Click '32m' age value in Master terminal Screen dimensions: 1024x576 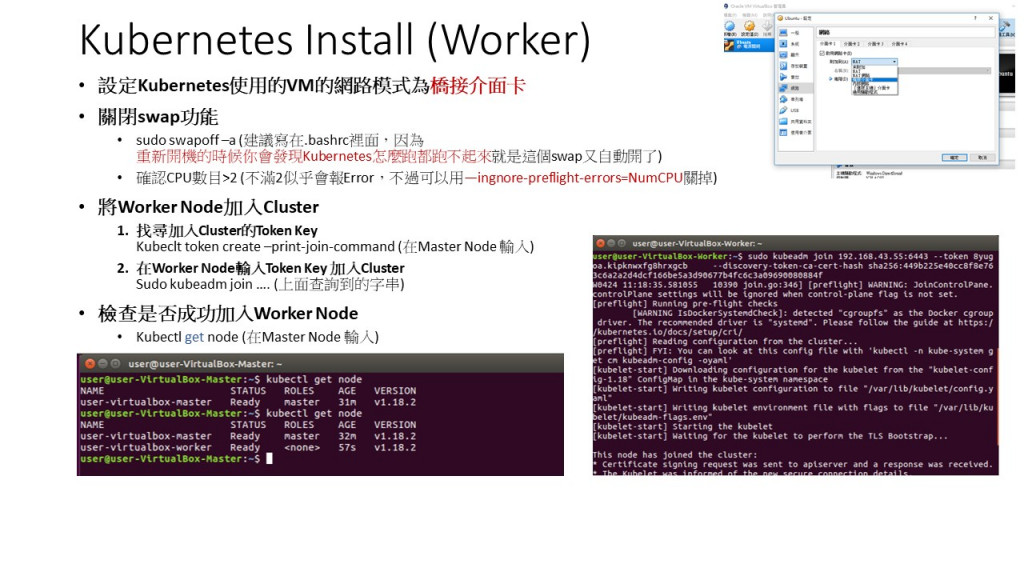347,436
